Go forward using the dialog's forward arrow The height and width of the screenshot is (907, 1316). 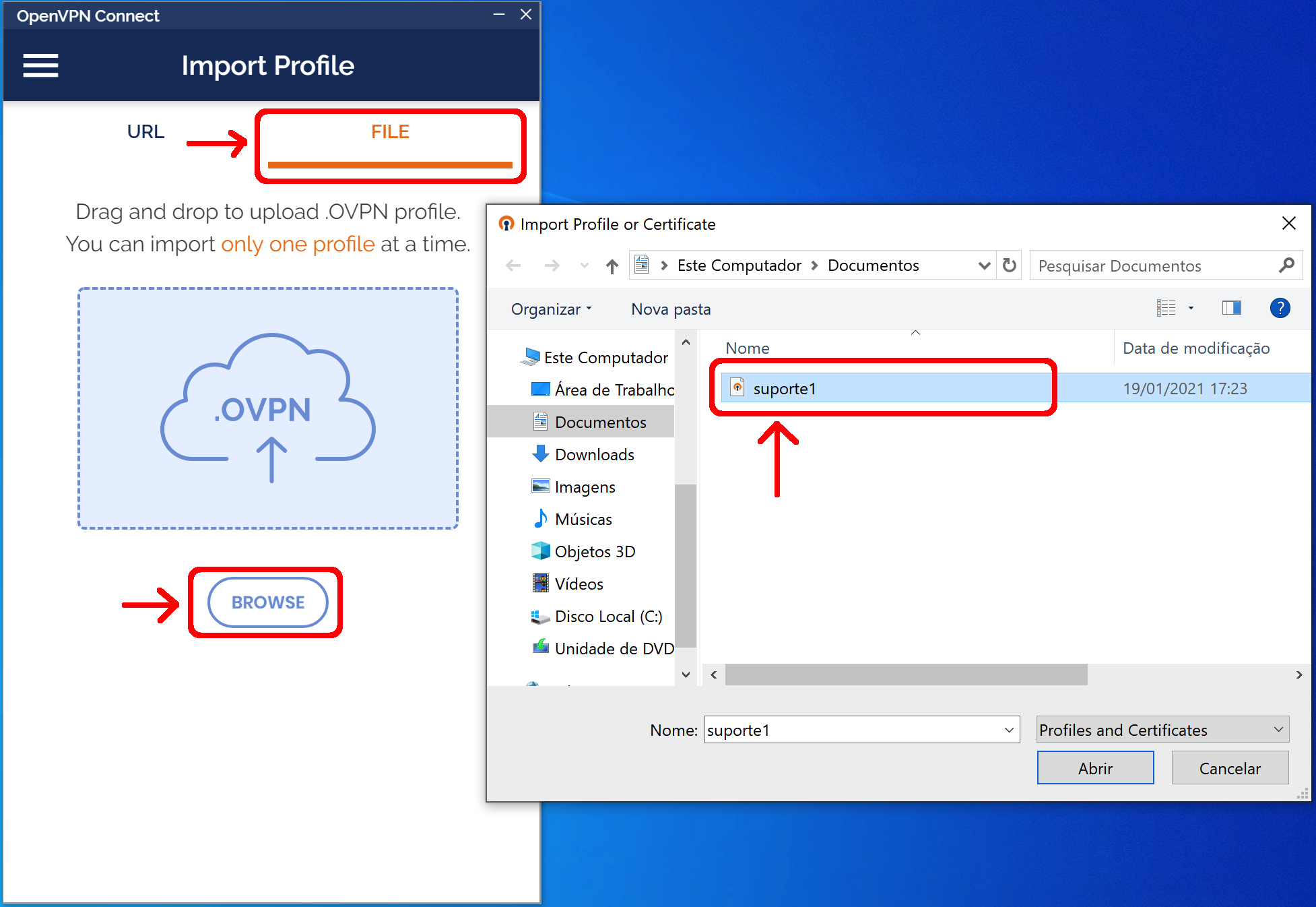(x=552, y=266)
